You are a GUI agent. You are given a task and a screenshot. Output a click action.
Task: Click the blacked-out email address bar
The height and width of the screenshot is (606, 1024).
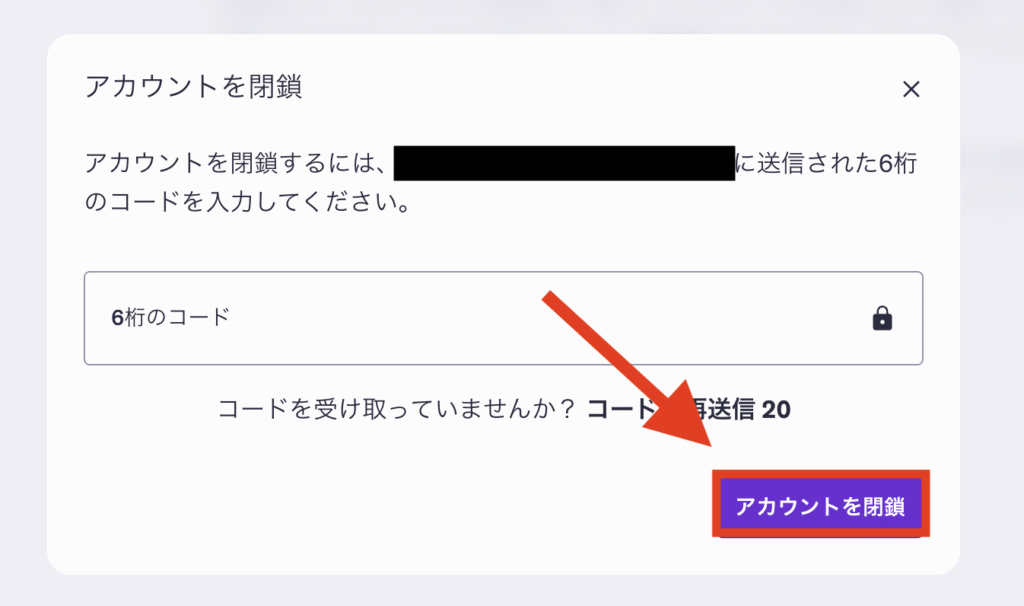pyautogui.click(x=564, y=163)
